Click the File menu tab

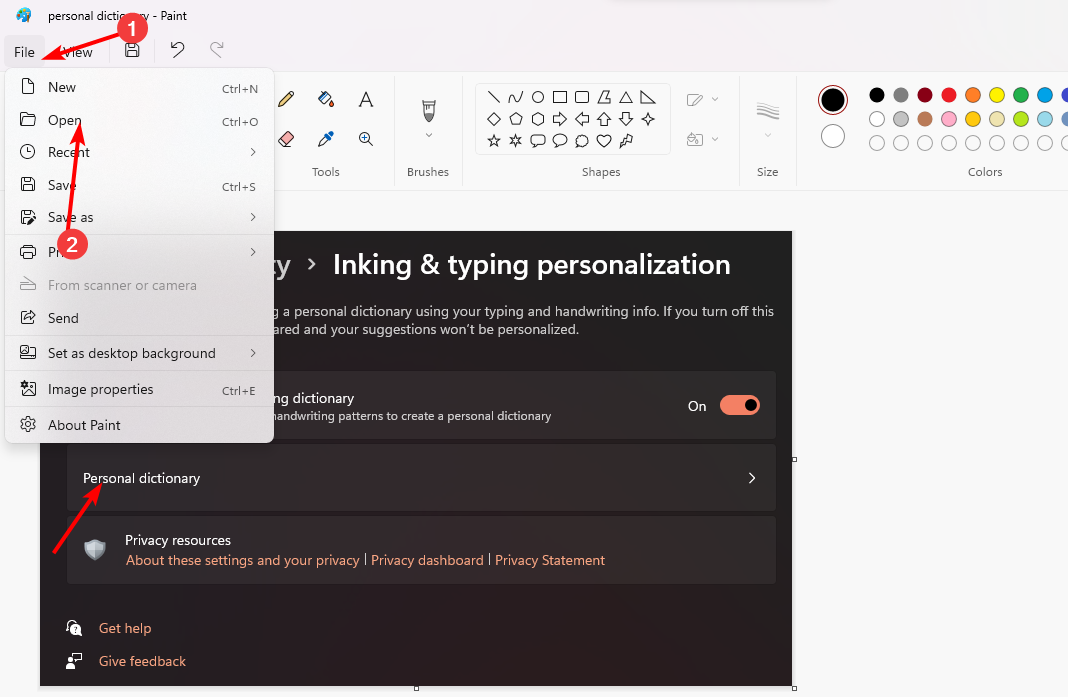tap(25, 52)
